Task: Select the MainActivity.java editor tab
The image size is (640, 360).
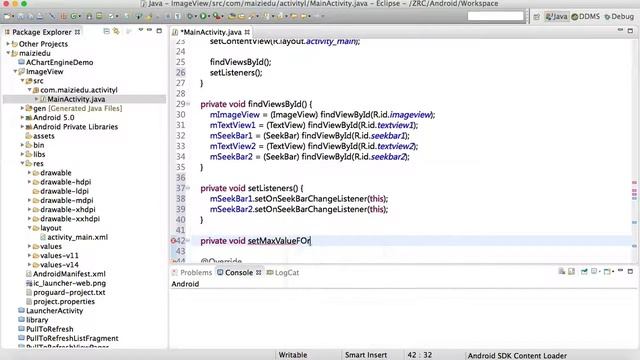Action: click(211, 32)
